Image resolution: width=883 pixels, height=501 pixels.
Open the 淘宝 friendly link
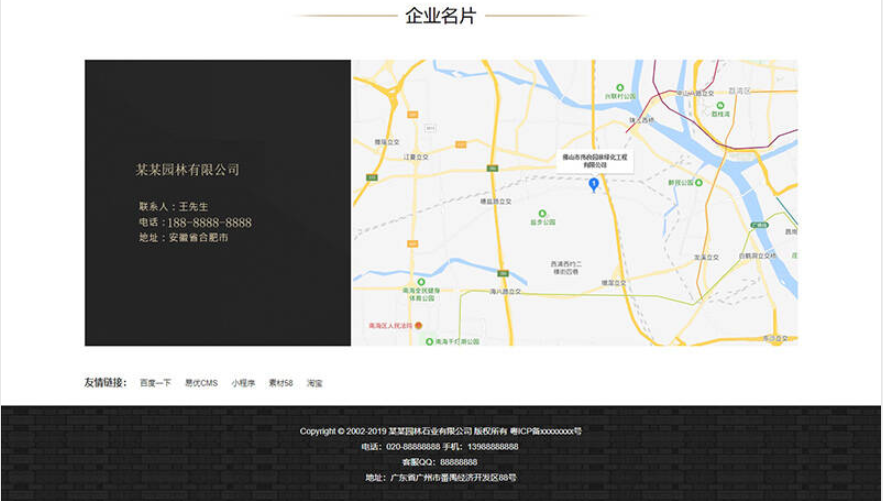[x=315, y=383]
